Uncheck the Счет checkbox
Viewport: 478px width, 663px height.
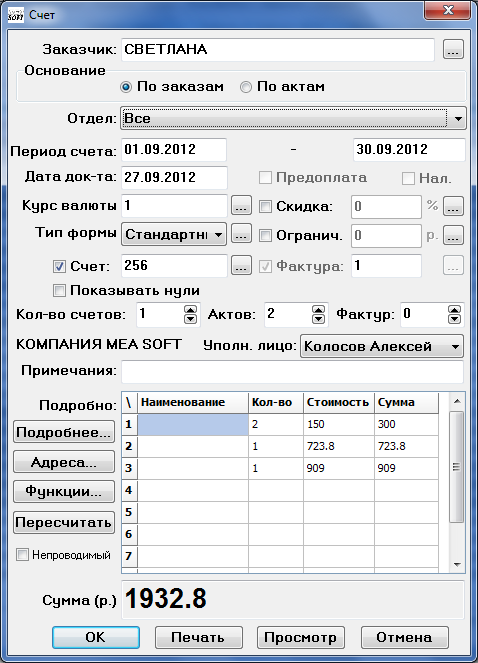[x=59, y=266]
